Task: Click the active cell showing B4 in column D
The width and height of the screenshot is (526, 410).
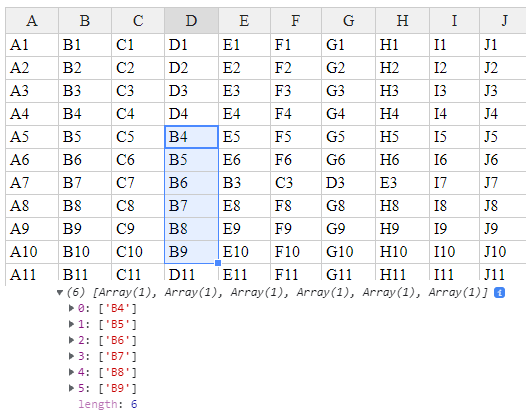Action: tap(191, 137)
